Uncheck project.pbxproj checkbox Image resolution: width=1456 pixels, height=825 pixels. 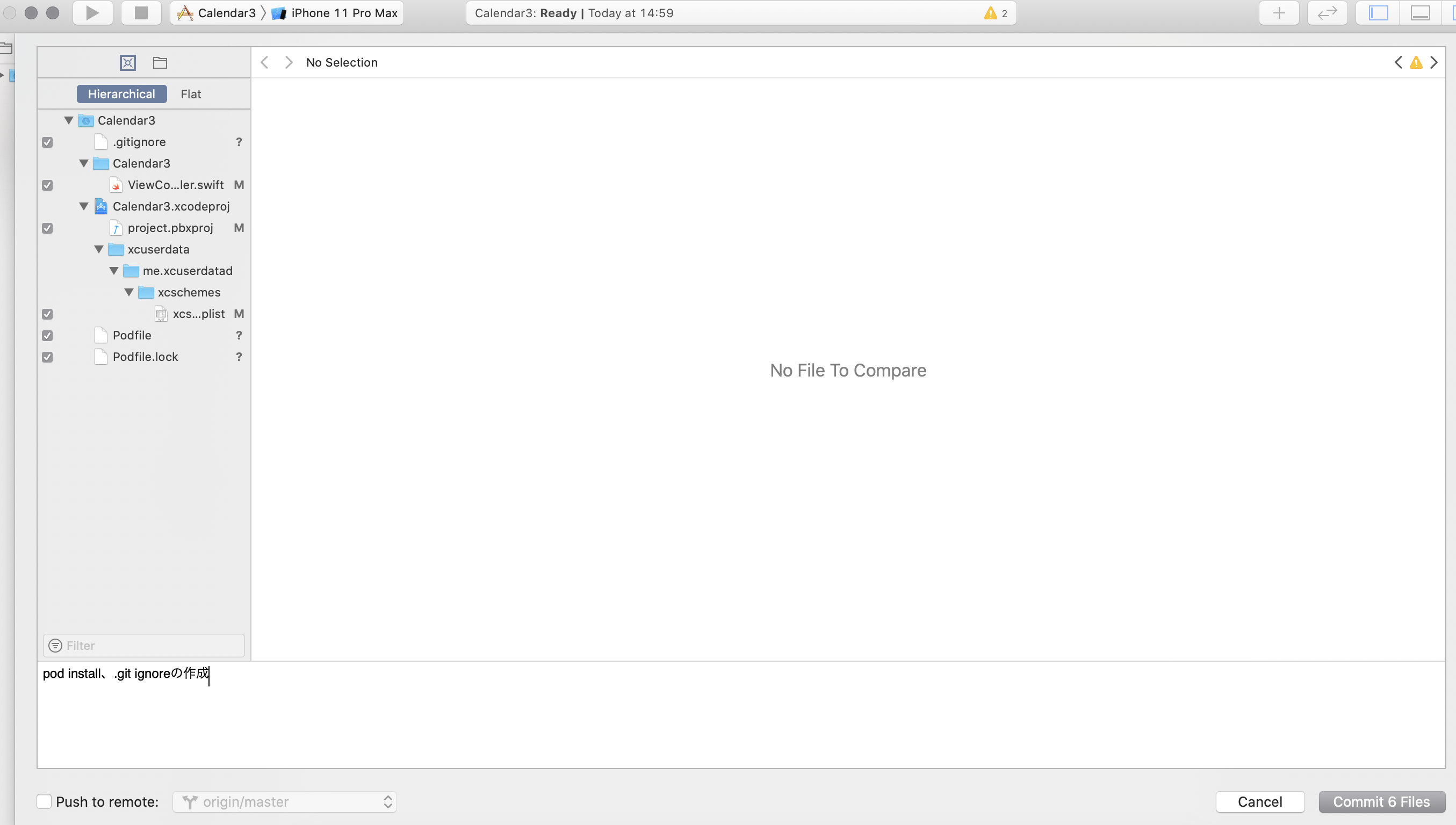tap(48, 228)
